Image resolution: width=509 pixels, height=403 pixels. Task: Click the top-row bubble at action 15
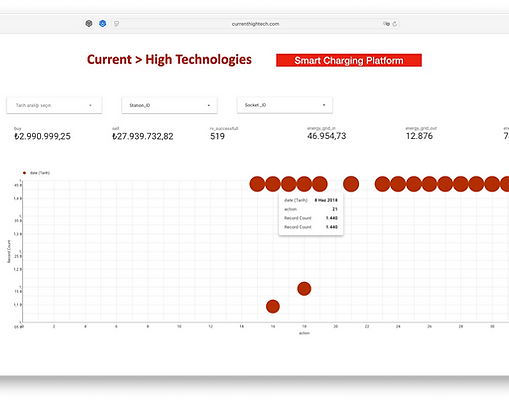(257, 184)
